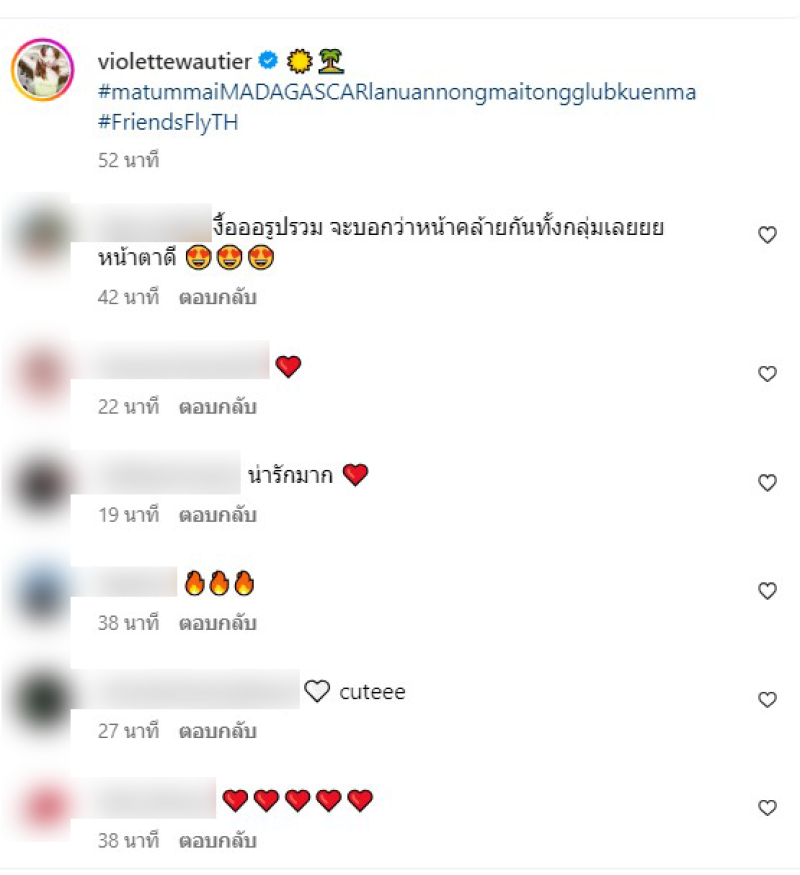Viewport: 800px width, 875px height.
Task: Reply to the 22 นาที comment
Action: tap(218, 407)
